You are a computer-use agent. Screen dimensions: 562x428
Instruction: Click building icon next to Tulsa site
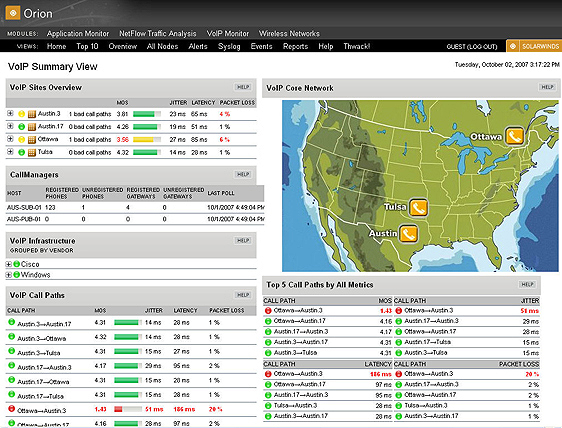32,152
